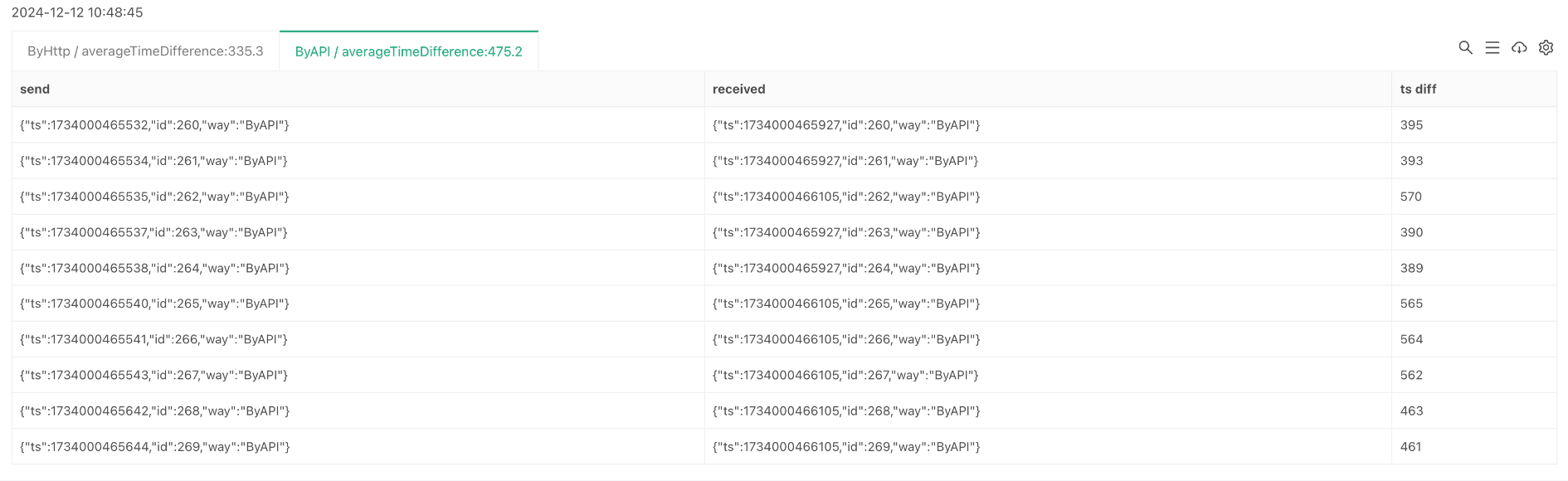Click ts diff value 389
Screen dimensions: 1568x481
coord(1411,268)
